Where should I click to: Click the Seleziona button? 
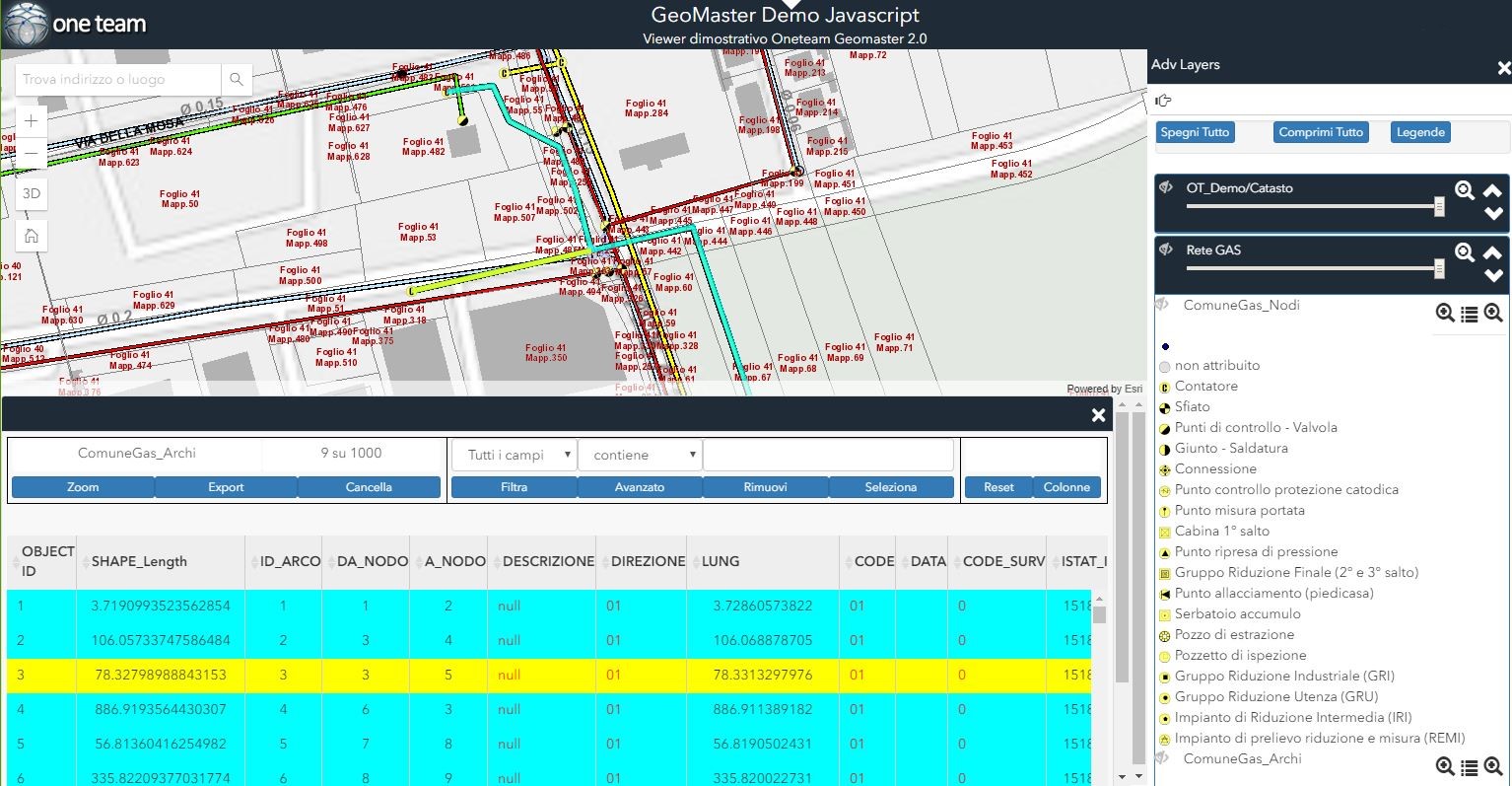(x=891, y=487)
